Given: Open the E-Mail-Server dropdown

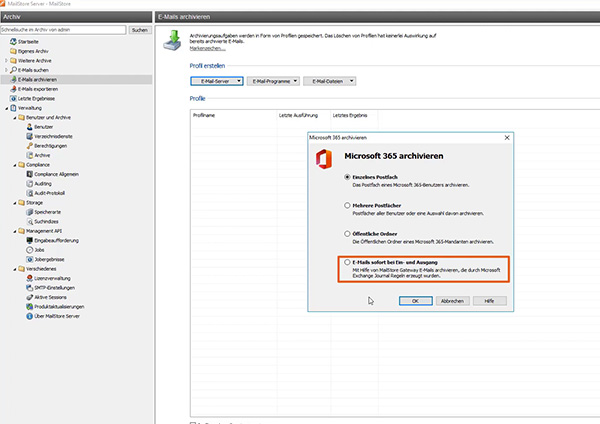Looking at the screenshot, I should pyautogui.click(x=216, y=81).
